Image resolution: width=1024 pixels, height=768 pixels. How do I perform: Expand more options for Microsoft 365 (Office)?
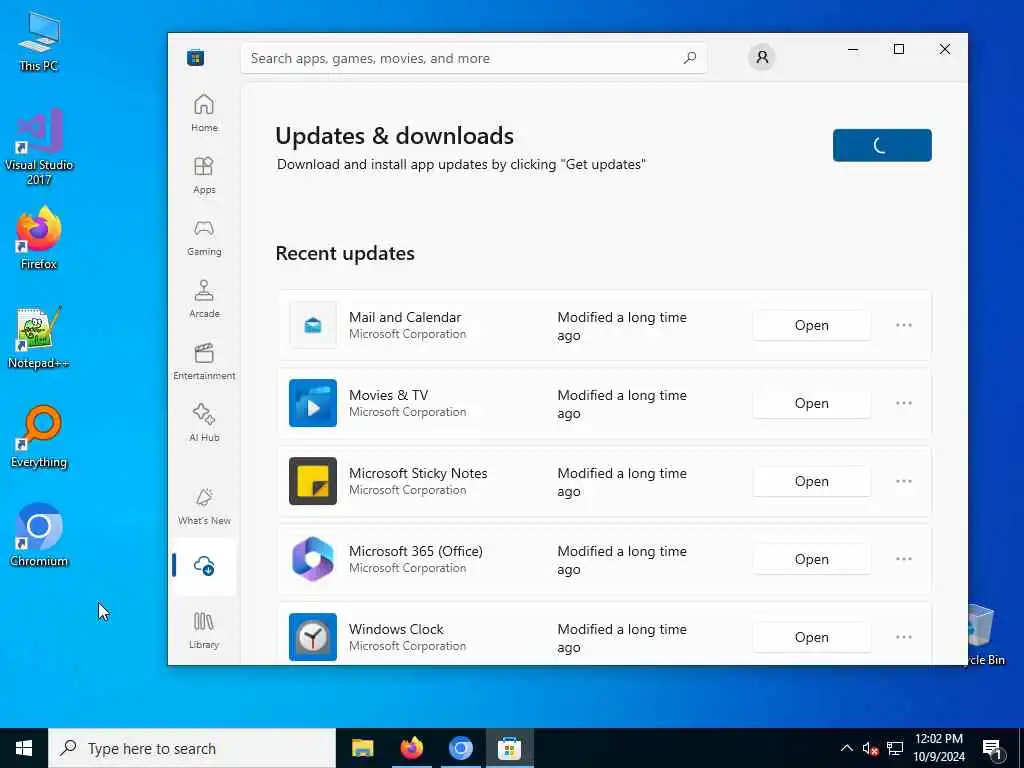point(904,559)
